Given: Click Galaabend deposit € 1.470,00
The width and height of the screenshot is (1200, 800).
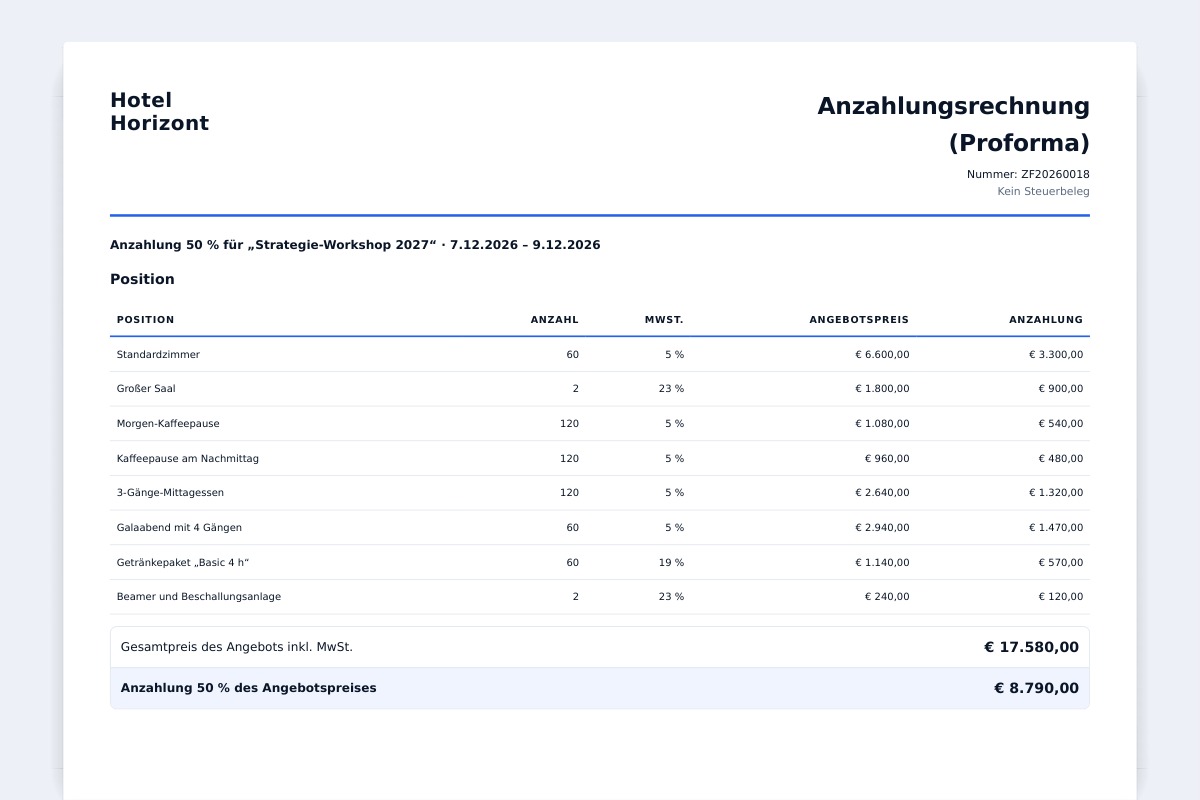Looking at the screenshot, I should (x=1056, y=527).
